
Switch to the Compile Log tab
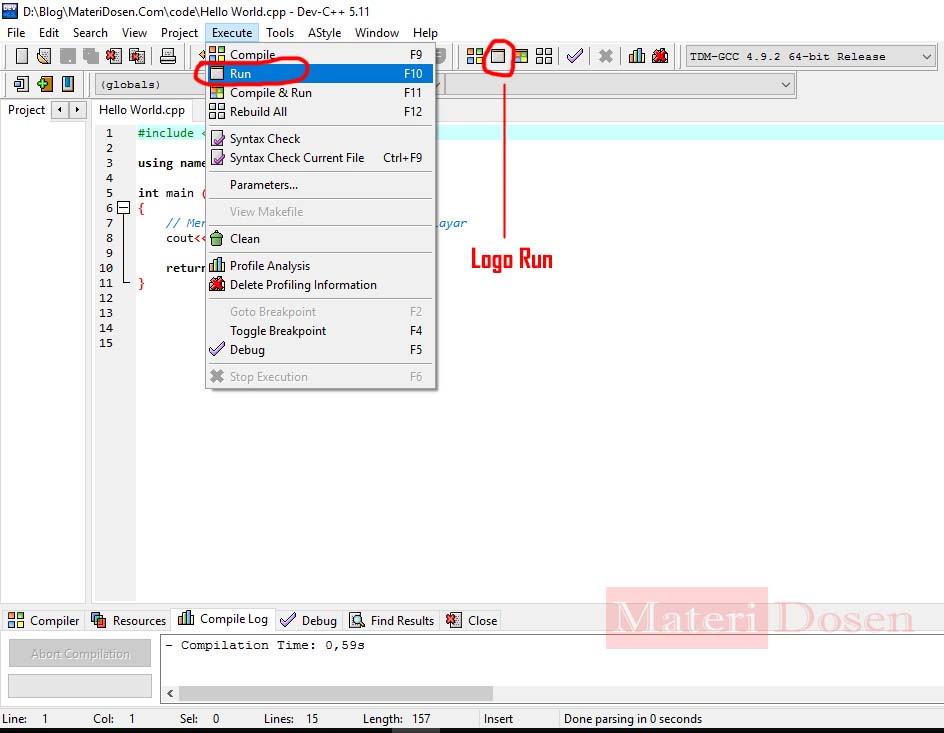(223, 619)
